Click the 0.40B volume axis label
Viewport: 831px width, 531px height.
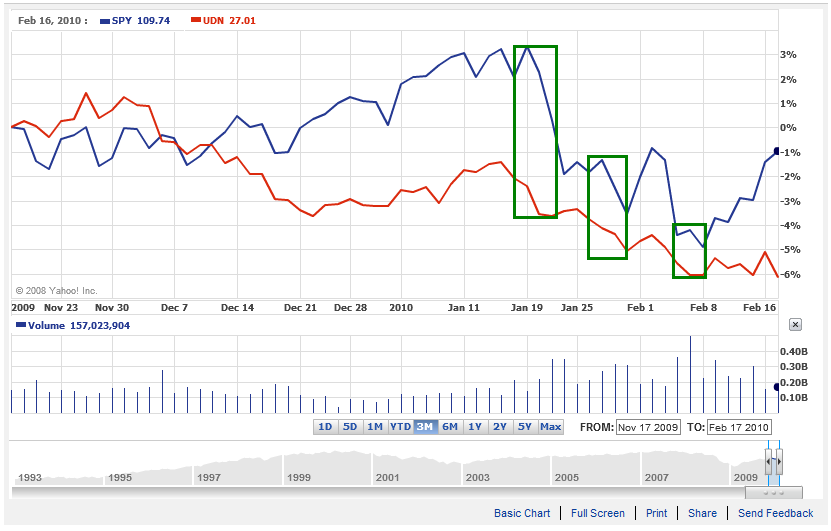[793, 351]
